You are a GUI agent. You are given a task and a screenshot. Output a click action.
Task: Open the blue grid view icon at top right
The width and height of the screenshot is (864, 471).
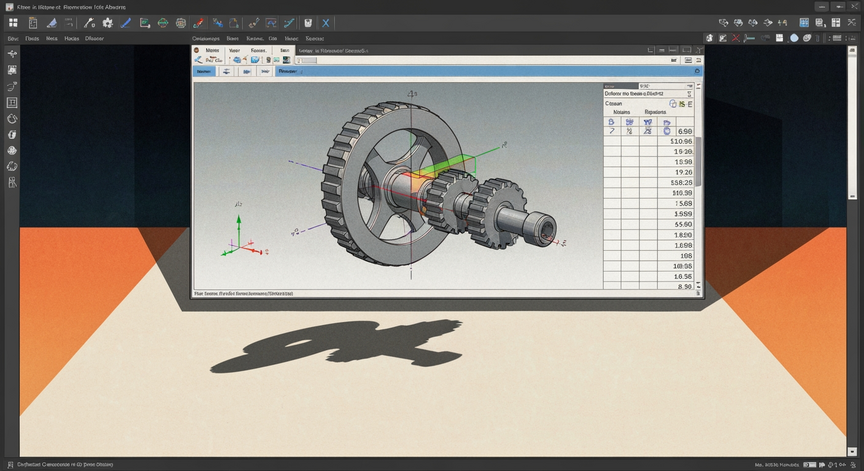pyautogui.click(x=804, y=23)
